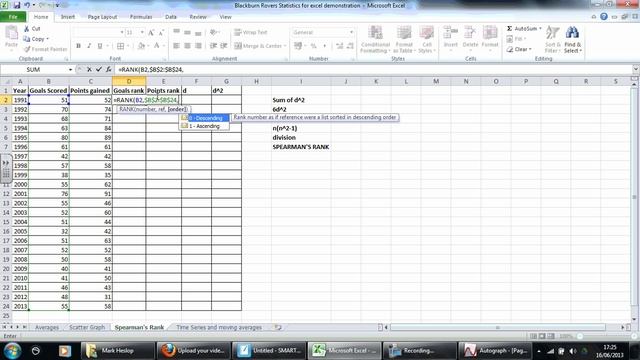The image size is (640, 360).
Task: Switch to Recording taskbar button
Action: [x=420, y=351]
